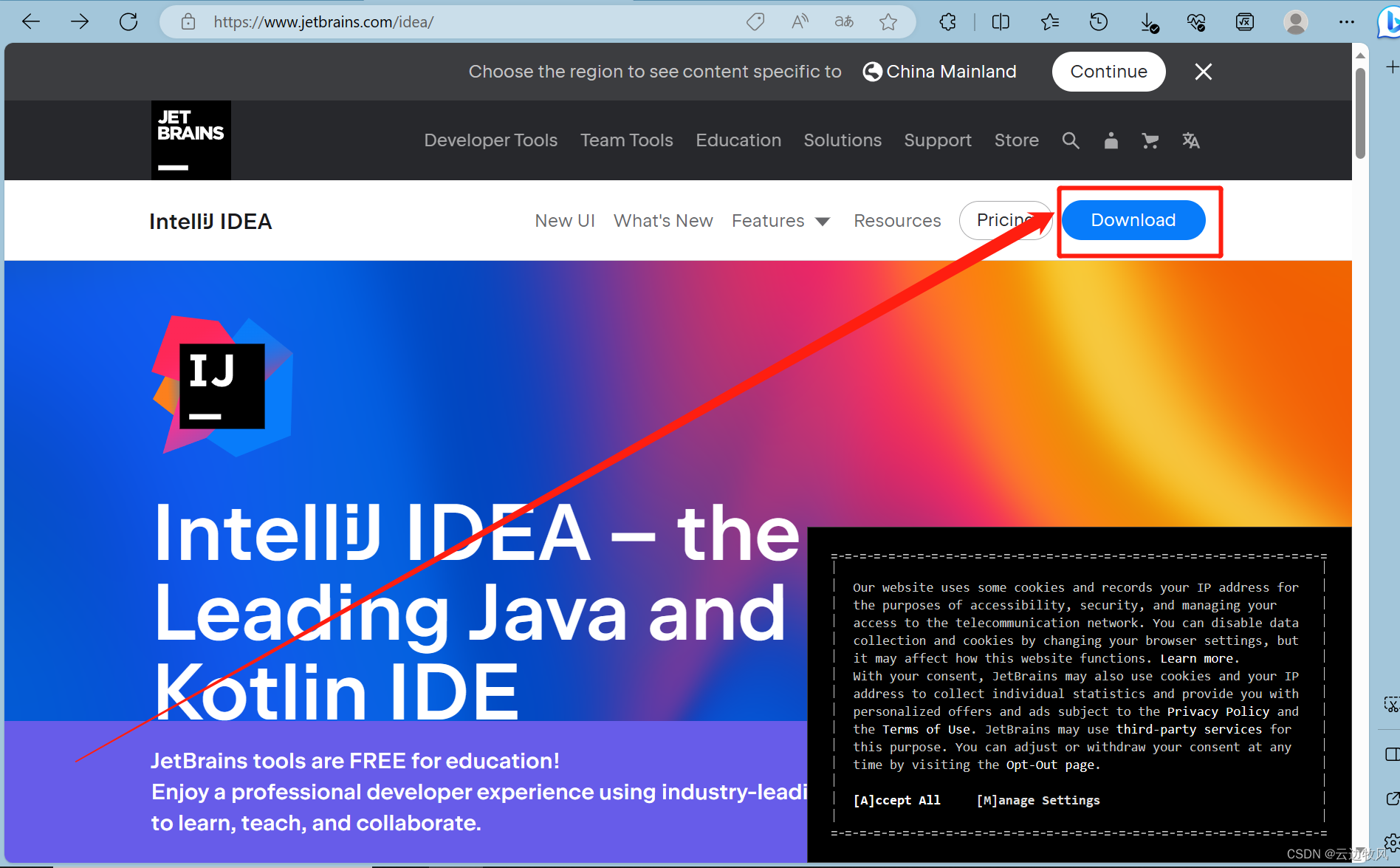This screenshot has height=868, width=1400.
Task: Open language selection icon
Action: (x=1190, y=140)
